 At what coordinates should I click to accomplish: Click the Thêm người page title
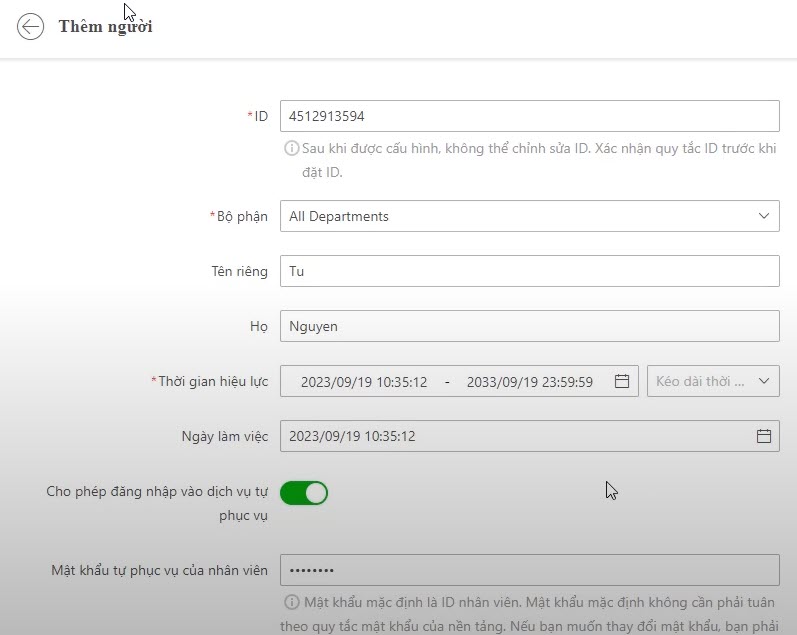105,27
